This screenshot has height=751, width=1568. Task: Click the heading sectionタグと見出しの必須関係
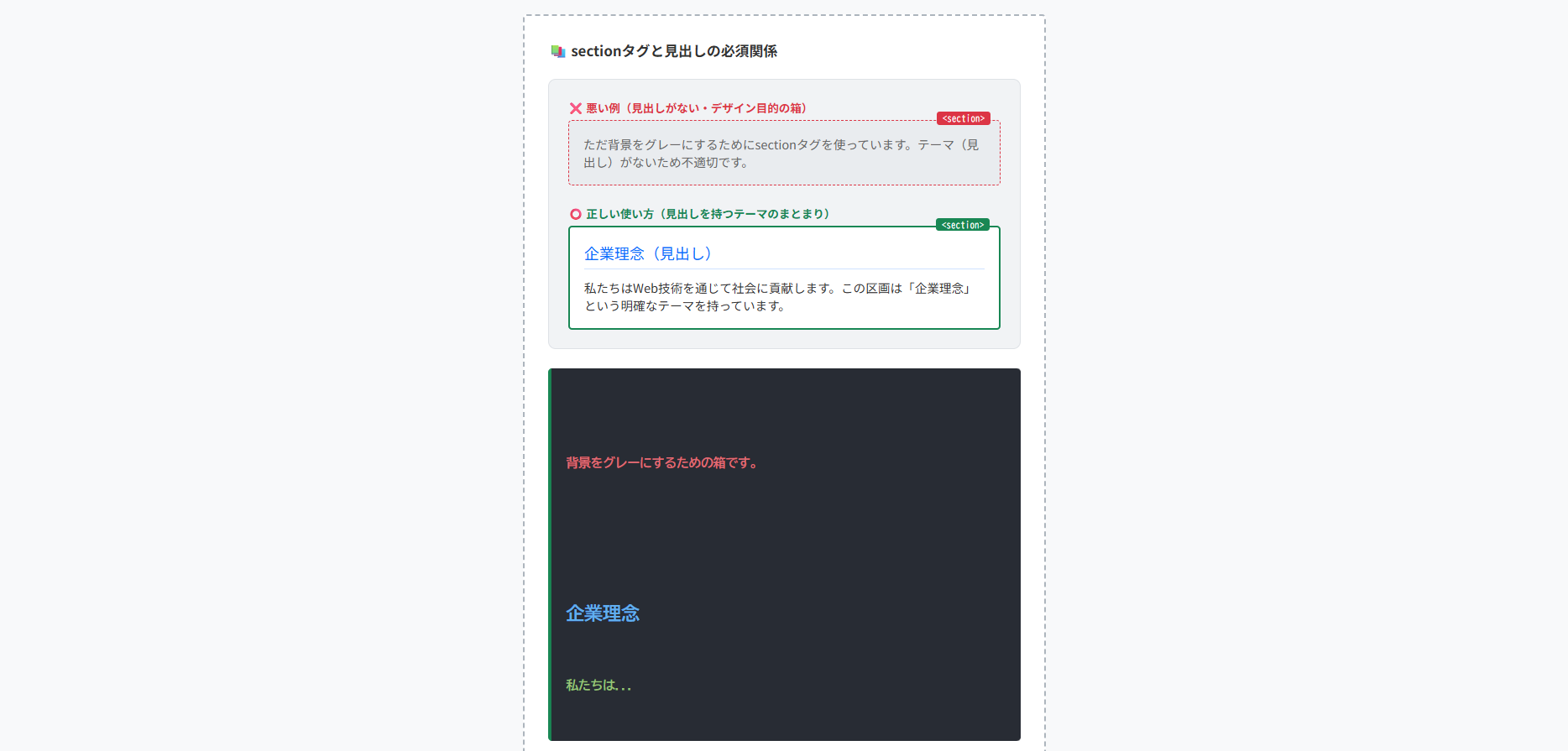click(x=674, y=51)
